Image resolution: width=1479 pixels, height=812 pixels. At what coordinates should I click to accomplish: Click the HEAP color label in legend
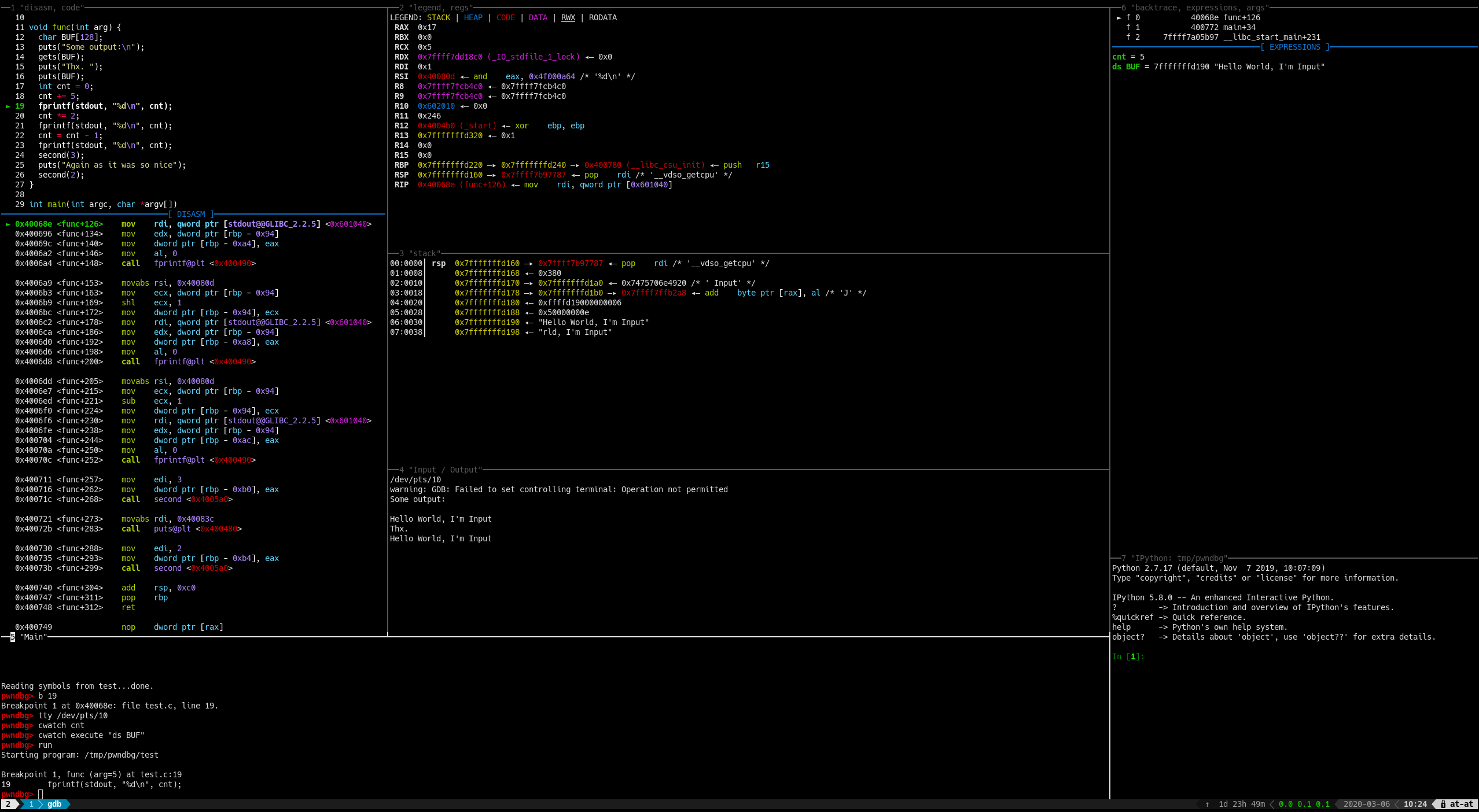[x=473, y=18]
